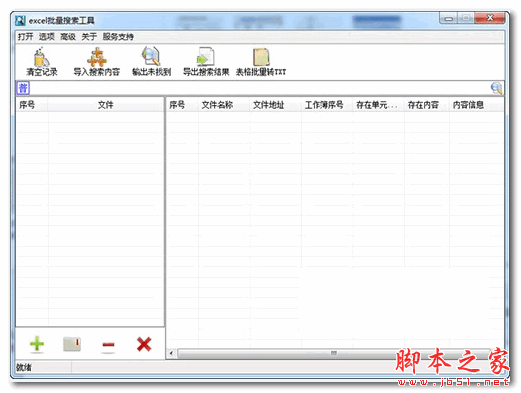521x393 pixels.
Task: Open the 高级 menu
Action: [68, 37]
